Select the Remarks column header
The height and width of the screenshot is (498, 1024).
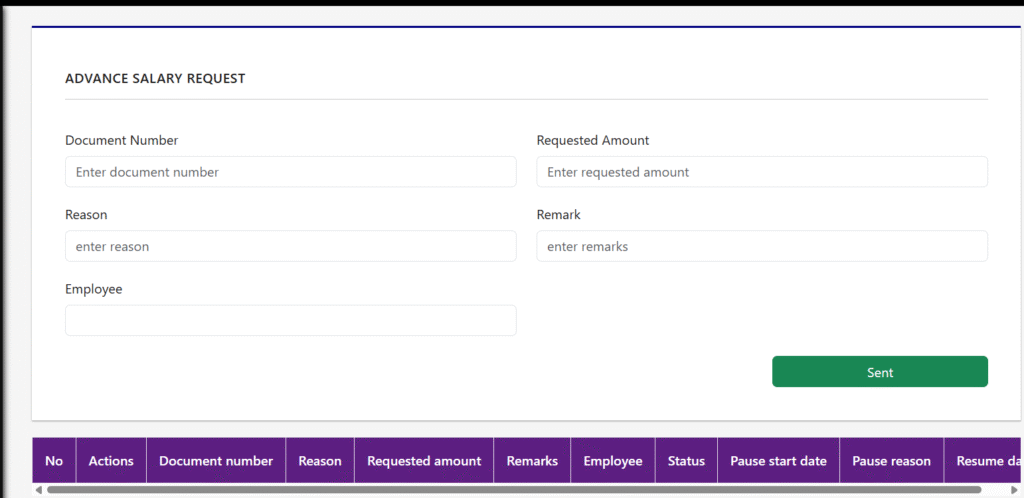tap(532, 461)
